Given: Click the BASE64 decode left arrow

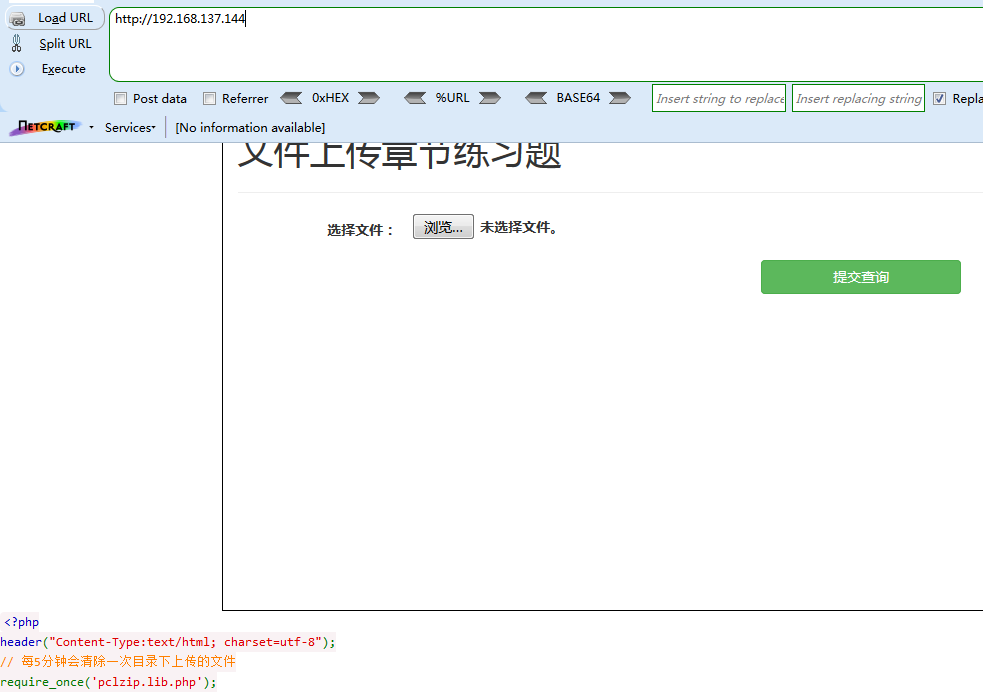Looking at the screenshot, I should click(x=537, y=98).
